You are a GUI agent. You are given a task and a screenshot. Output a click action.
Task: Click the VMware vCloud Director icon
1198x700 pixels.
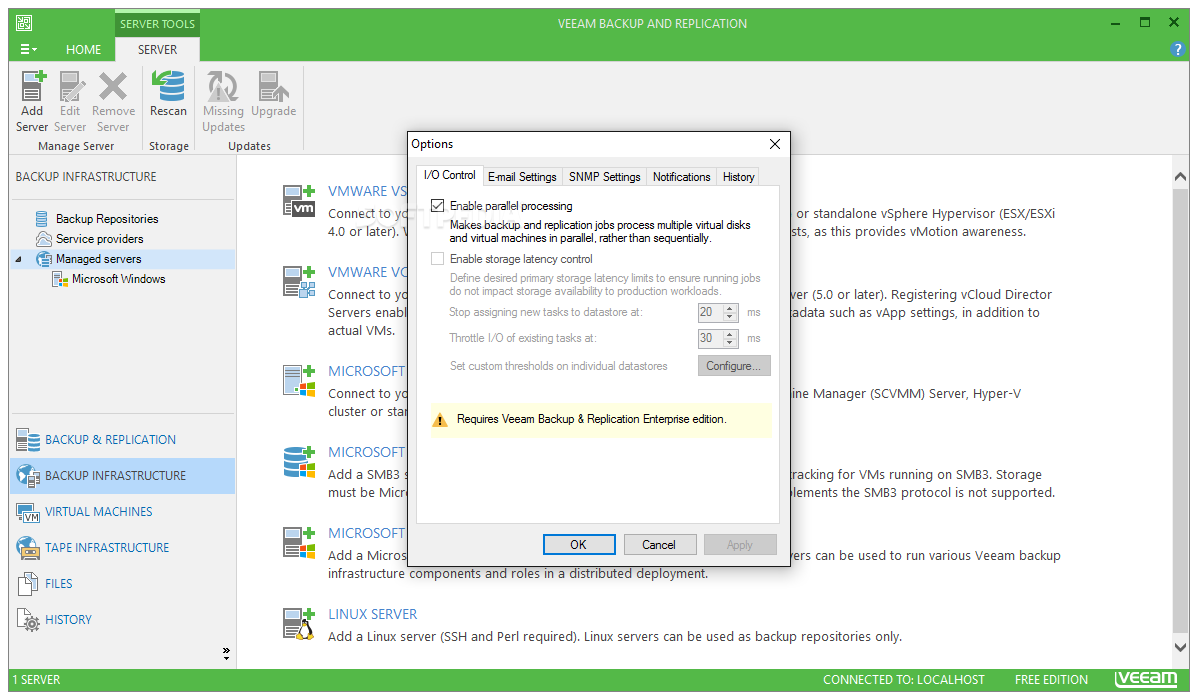299,281
